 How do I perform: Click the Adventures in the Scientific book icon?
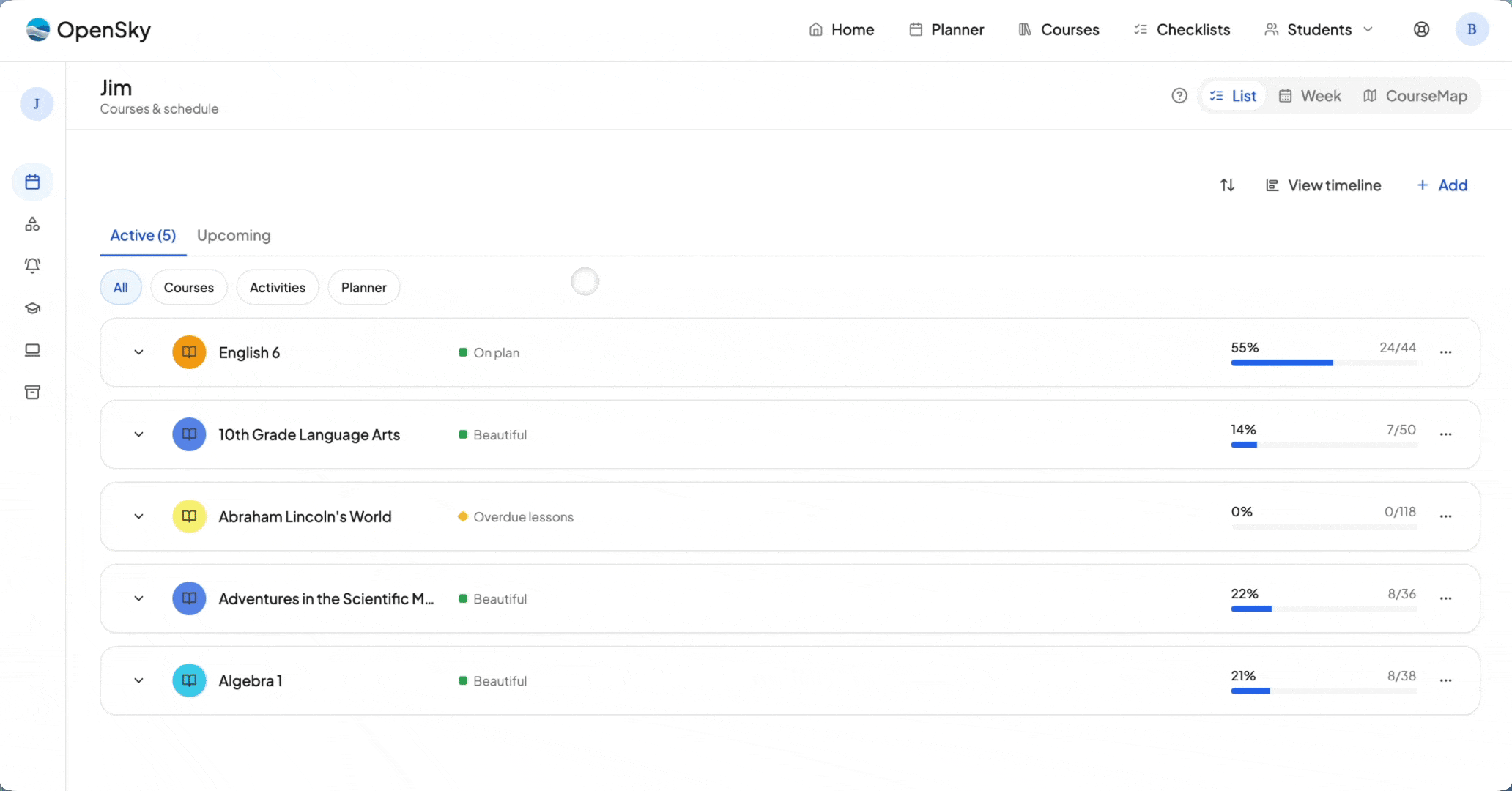click(189, 598)
